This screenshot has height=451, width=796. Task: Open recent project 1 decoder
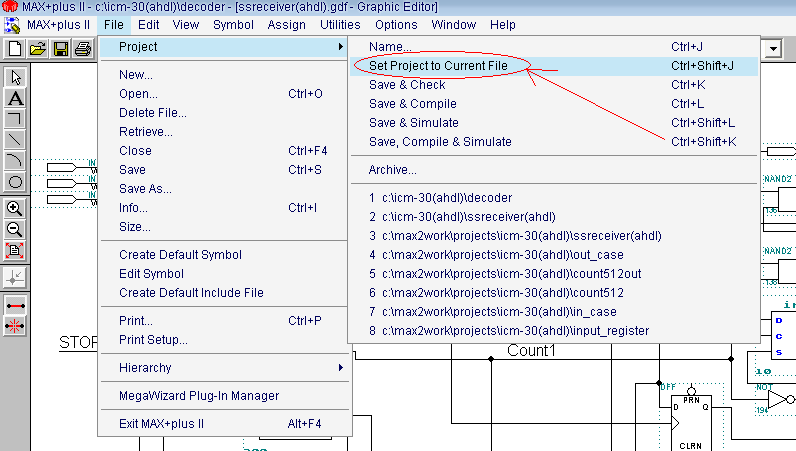[x=554, y=198]
